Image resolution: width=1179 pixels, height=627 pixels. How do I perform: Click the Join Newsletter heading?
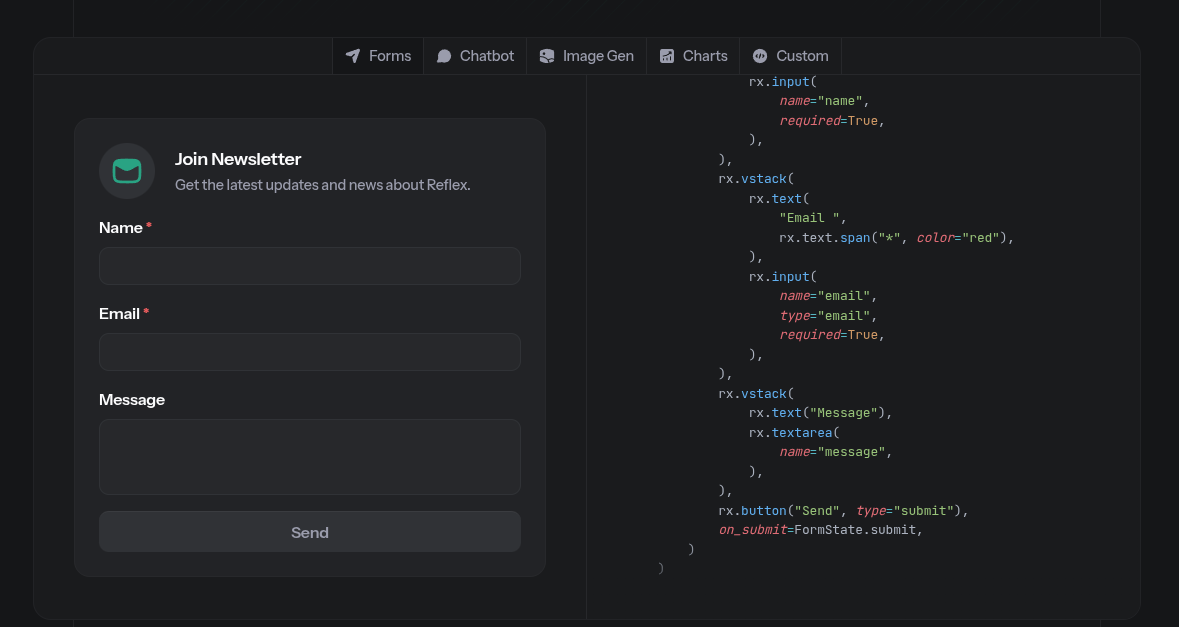[x=238, y=159]
